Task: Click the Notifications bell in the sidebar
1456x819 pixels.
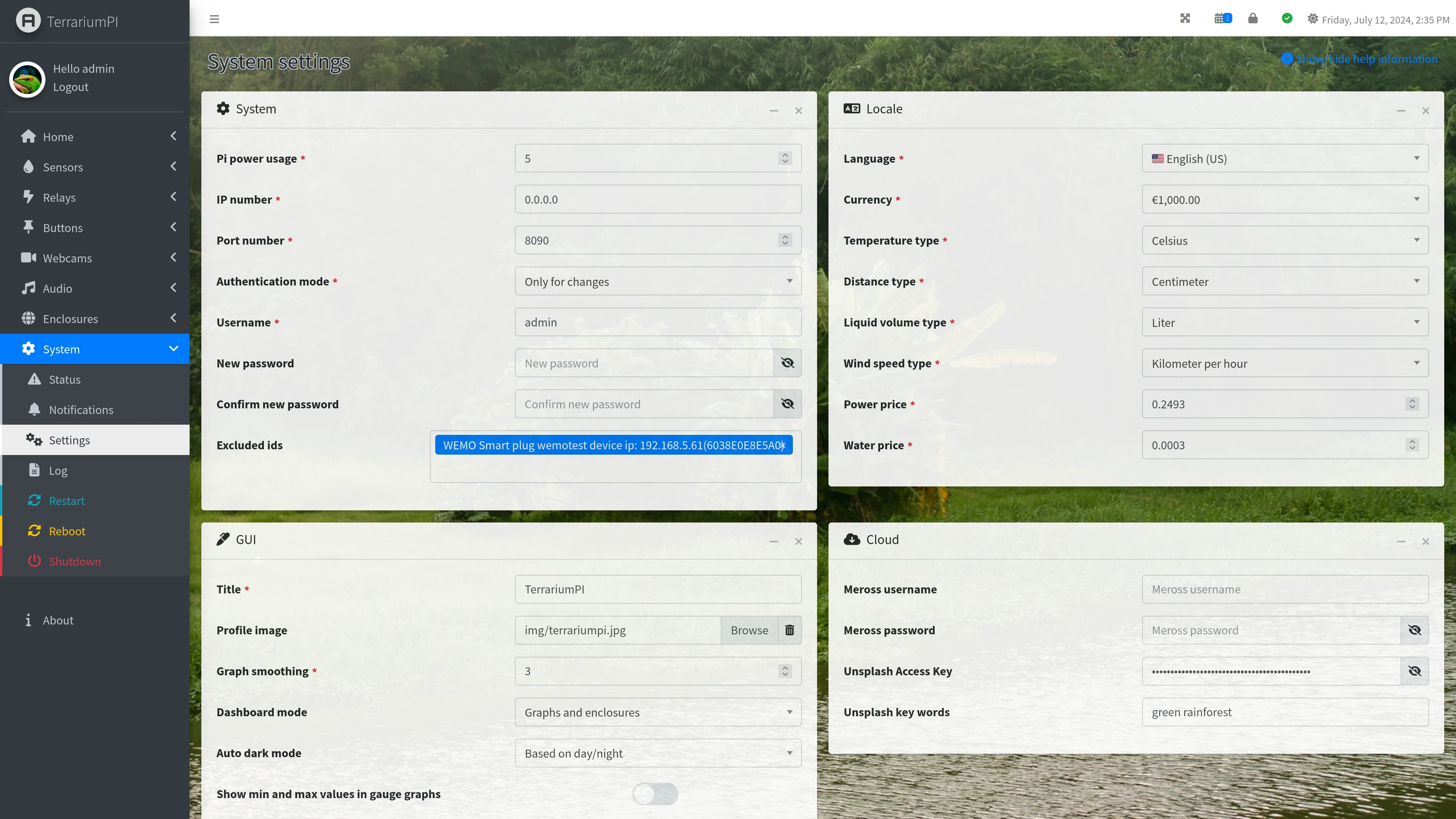Action: (x=80, y=409)
